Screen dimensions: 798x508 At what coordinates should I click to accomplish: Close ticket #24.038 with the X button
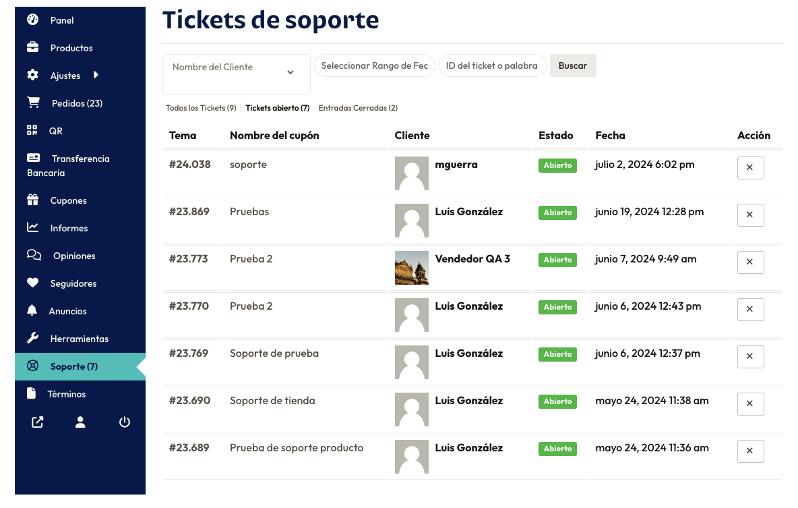(x=750, y=168)
